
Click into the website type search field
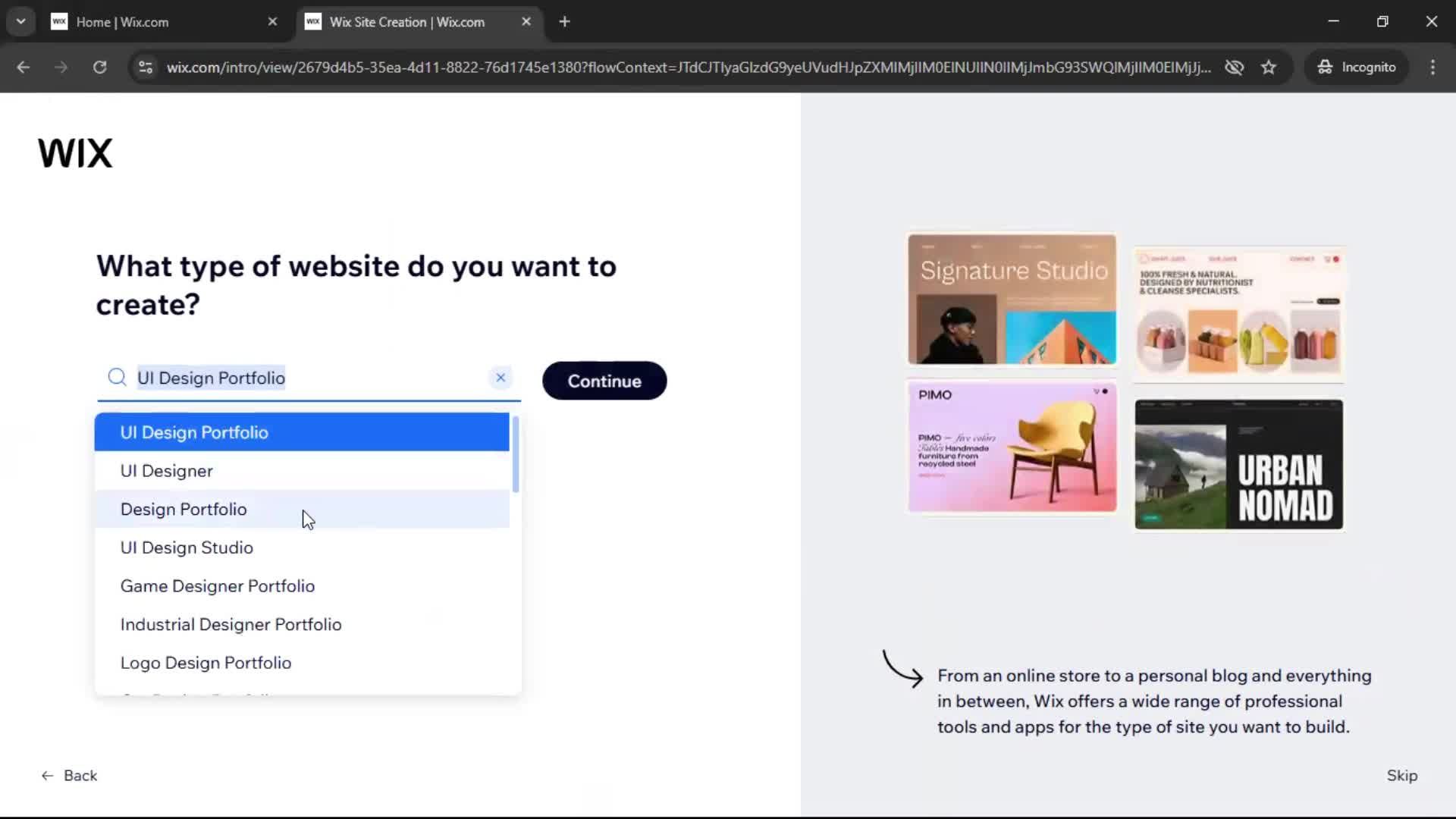point(309,378)
